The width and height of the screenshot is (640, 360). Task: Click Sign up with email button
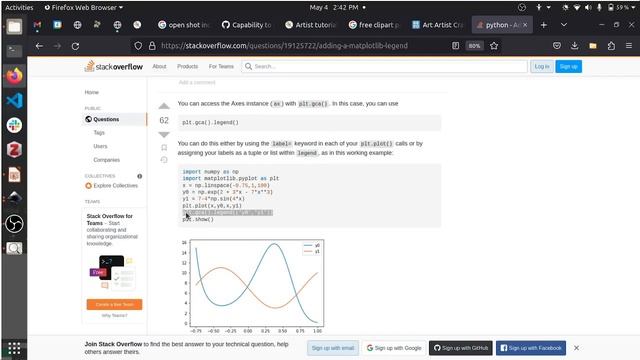pyautogui.click(x=333, y=348)
